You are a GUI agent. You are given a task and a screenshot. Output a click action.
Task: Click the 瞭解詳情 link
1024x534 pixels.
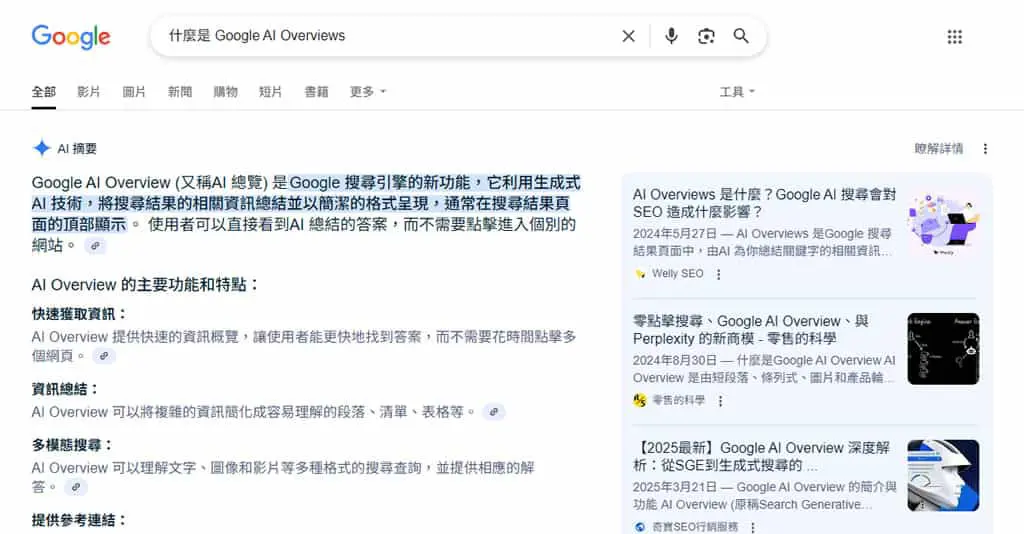click(938, 149)
